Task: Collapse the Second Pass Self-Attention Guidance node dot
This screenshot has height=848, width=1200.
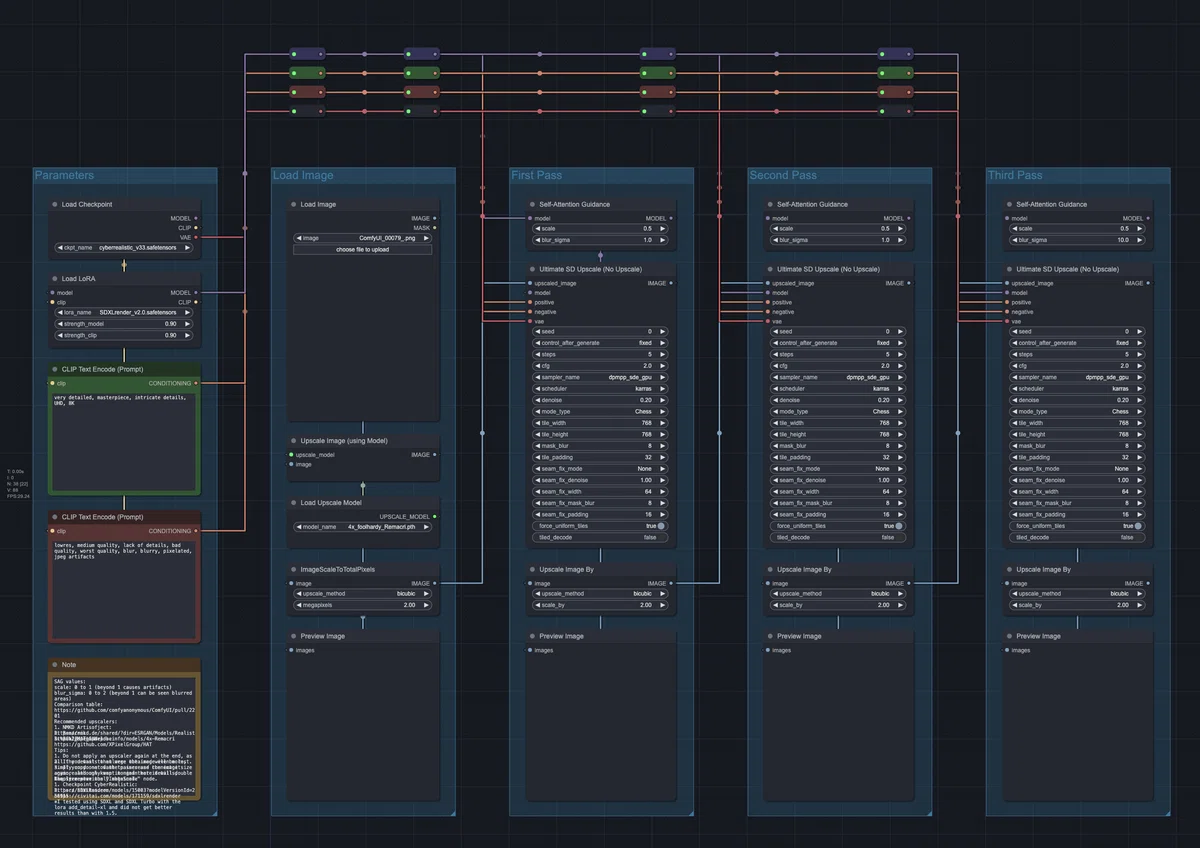Action: click(x=768, y=204)
